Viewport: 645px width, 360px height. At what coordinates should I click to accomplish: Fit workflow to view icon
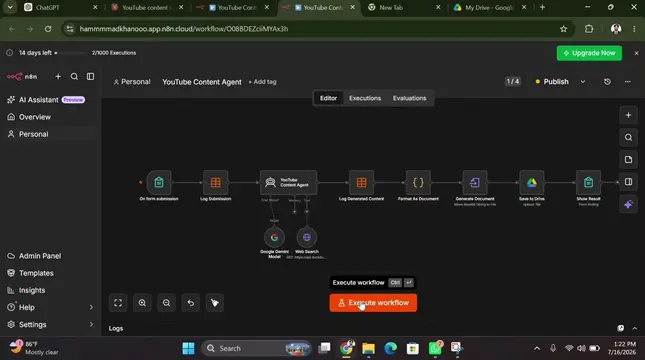coord(118,303)
